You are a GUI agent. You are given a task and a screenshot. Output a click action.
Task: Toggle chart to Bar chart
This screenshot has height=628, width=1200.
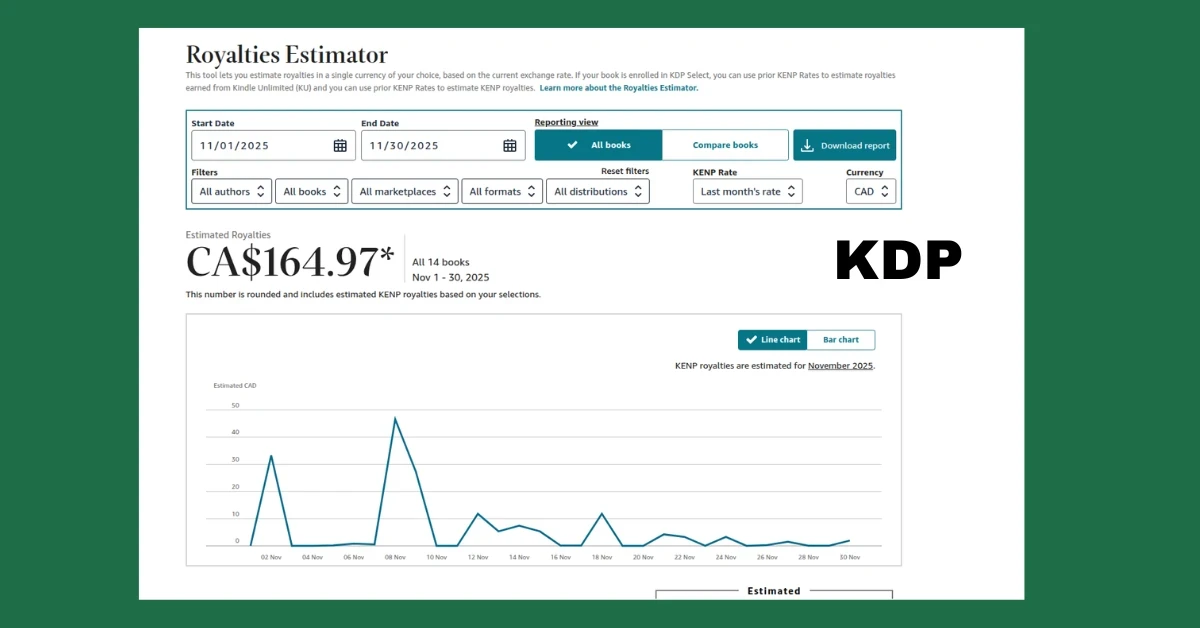(840, 340)
